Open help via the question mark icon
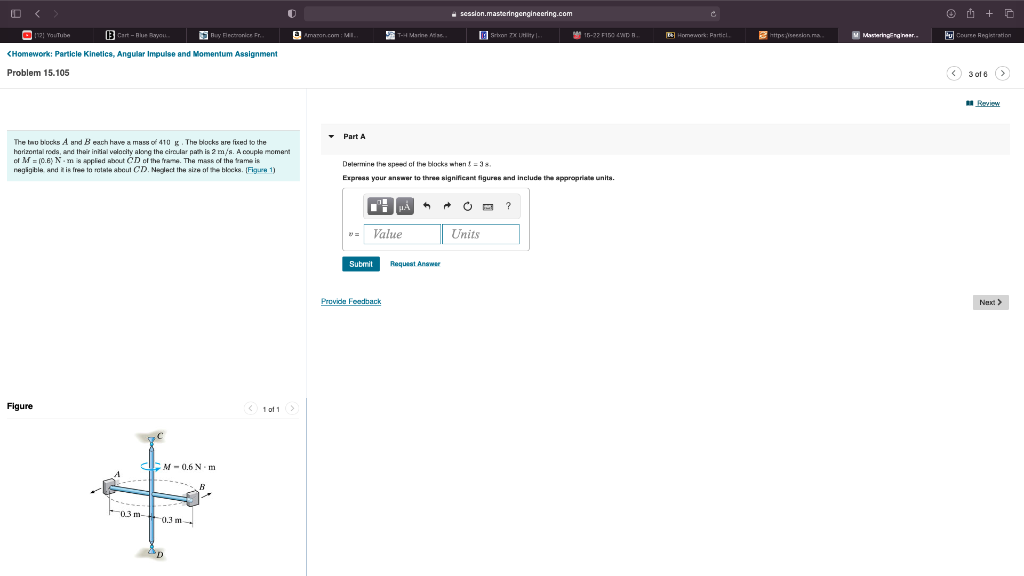Viewport: 1024px width, 576px height. [509, 206]
